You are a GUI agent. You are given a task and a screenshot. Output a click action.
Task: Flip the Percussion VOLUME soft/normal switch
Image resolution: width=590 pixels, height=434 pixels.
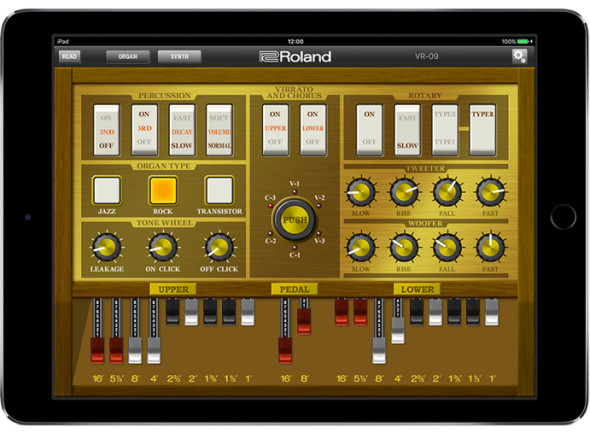(x=219, y=130)
